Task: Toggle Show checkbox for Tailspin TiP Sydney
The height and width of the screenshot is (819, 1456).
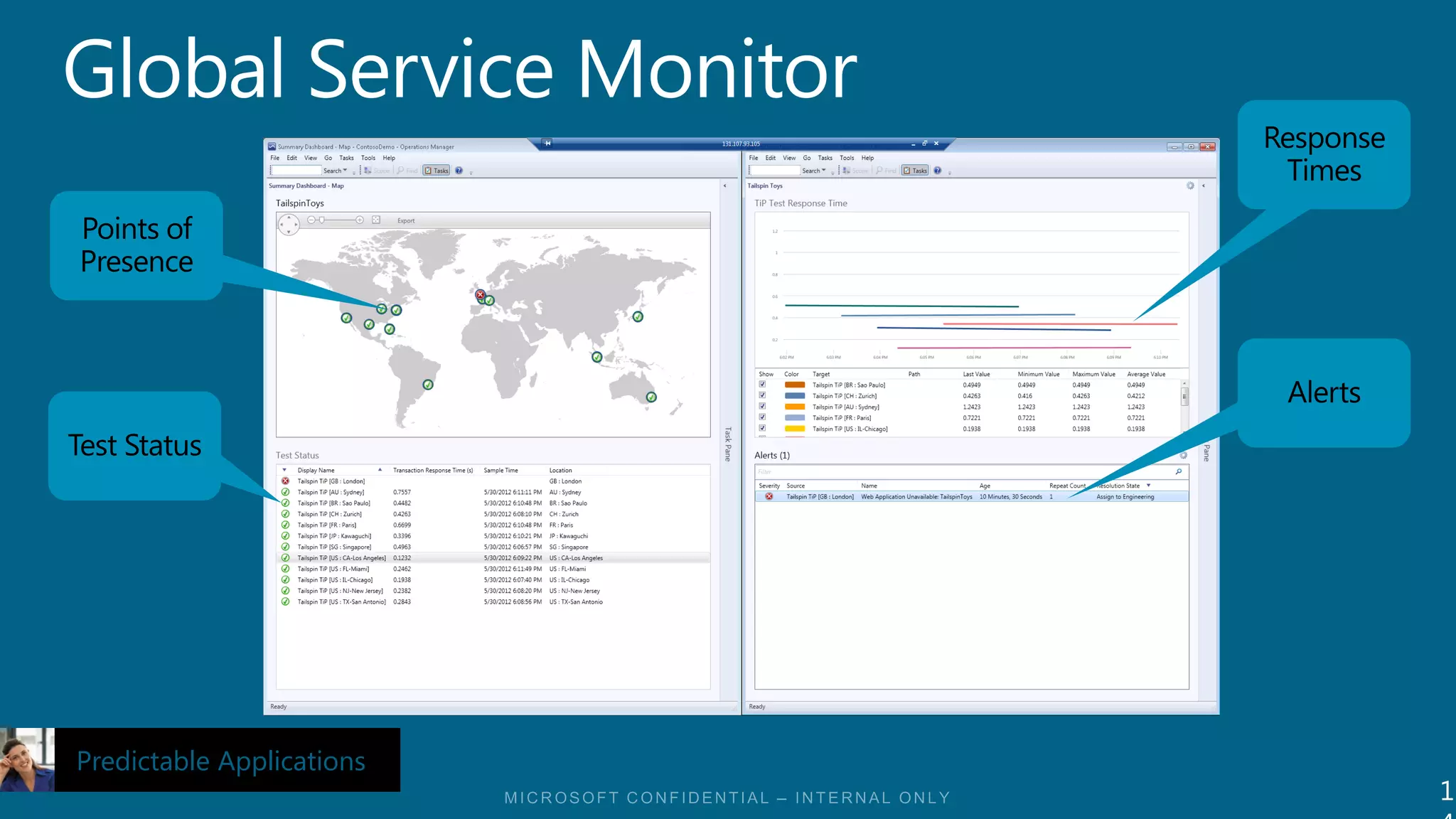Action: pos(762,407)
